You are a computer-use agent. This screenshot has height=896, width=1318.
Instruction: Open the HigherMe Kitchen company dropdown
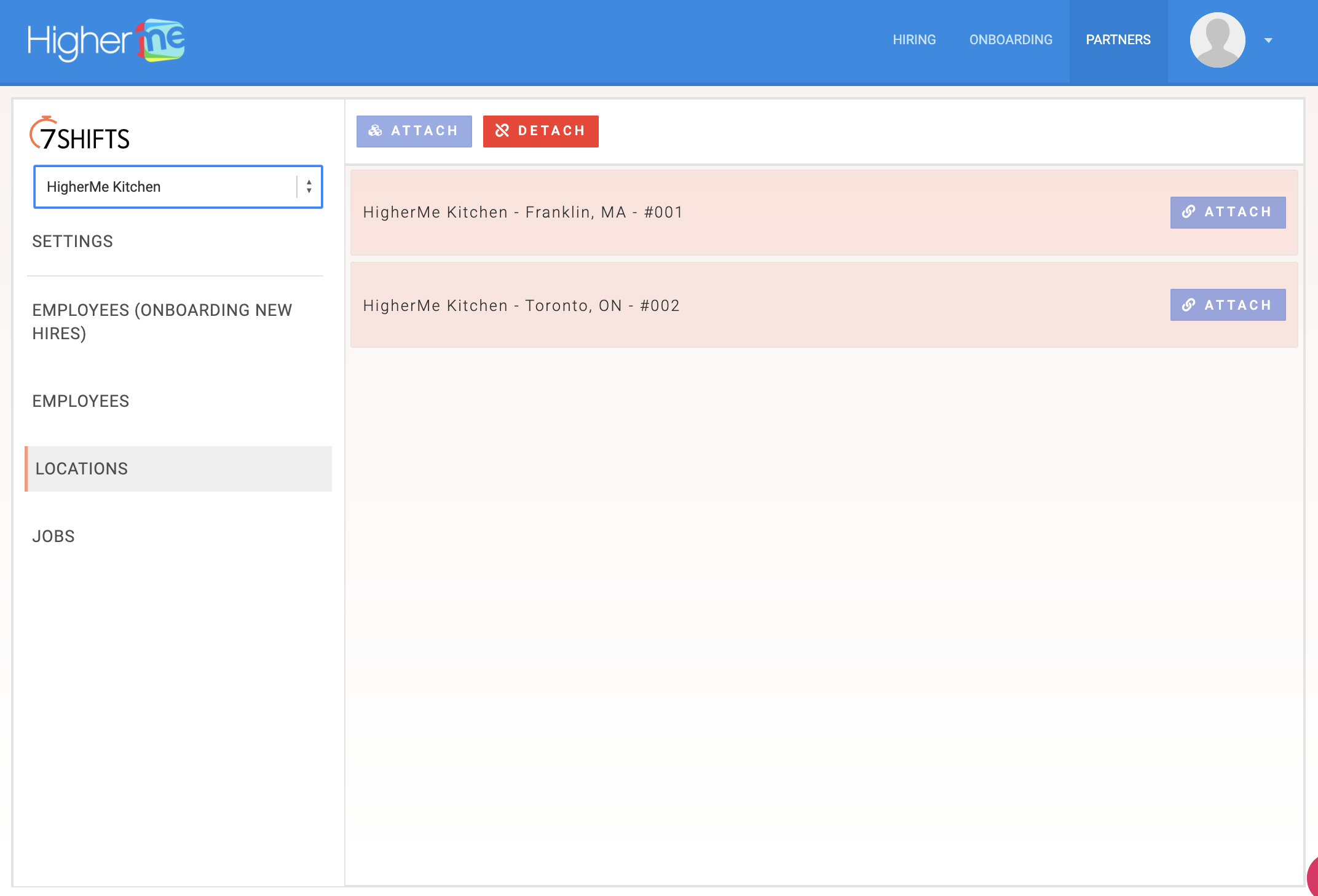pos(166,187)
